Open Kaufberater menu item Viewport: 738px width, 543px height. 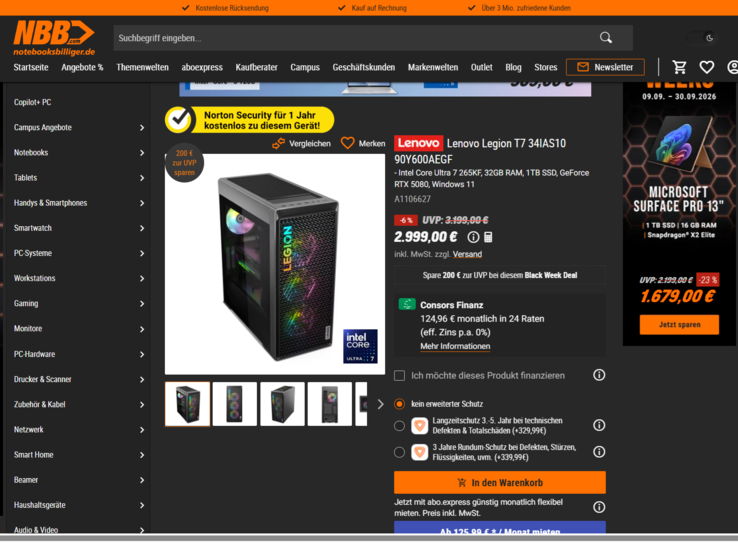click(x=257, y=67)
